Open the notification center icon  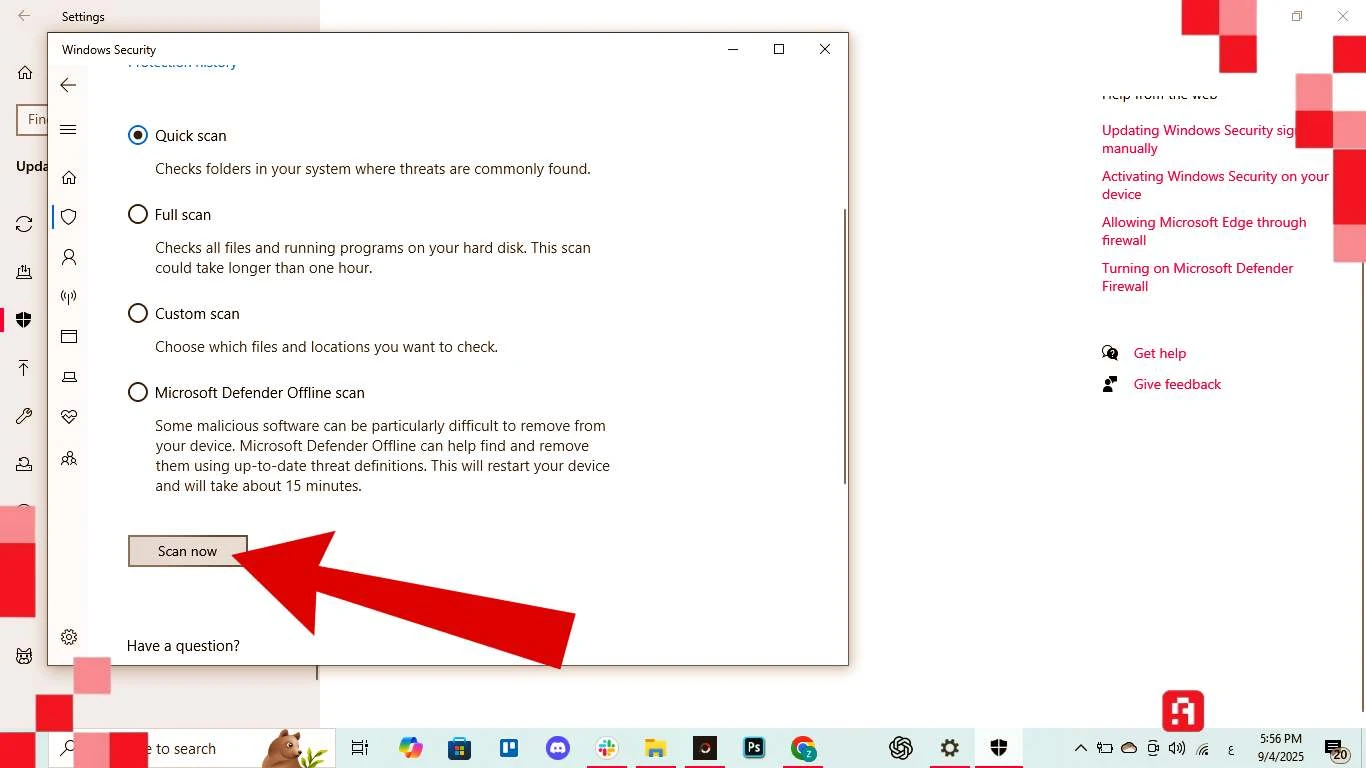(x=1337, y=749)
